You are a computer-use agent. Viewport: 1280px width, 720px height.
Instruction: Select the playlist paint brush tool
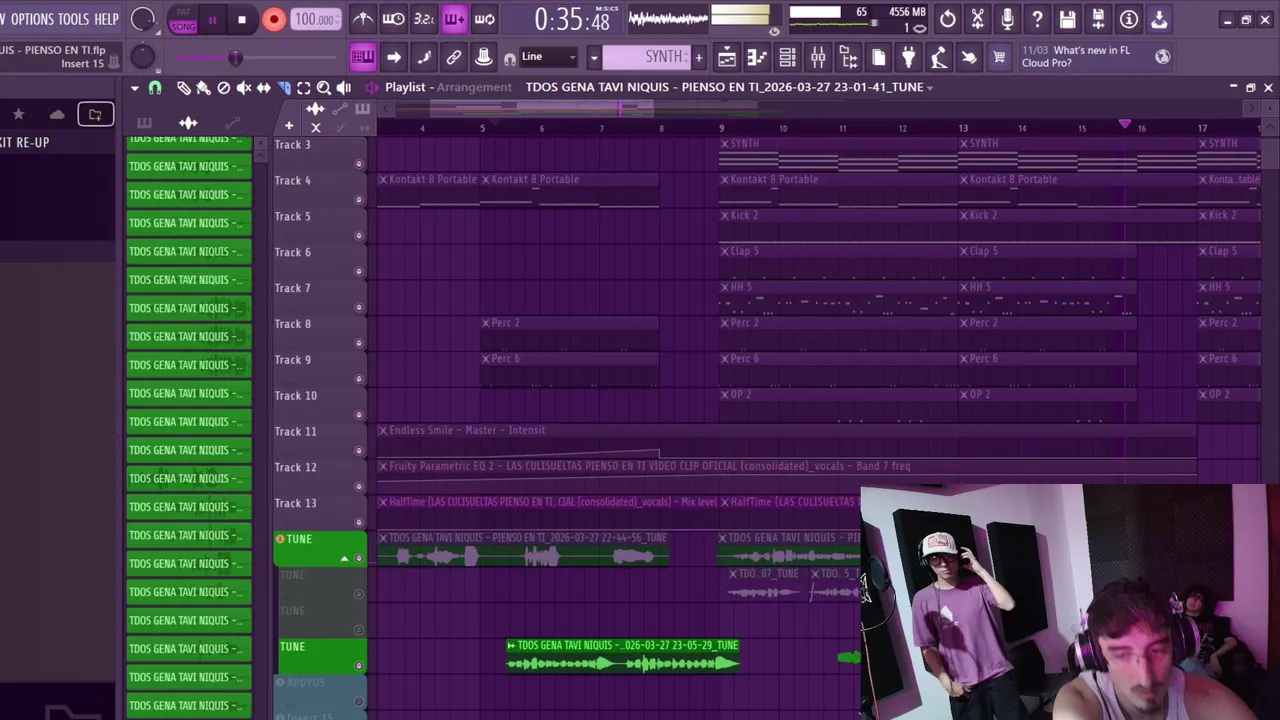pos(203,88)
